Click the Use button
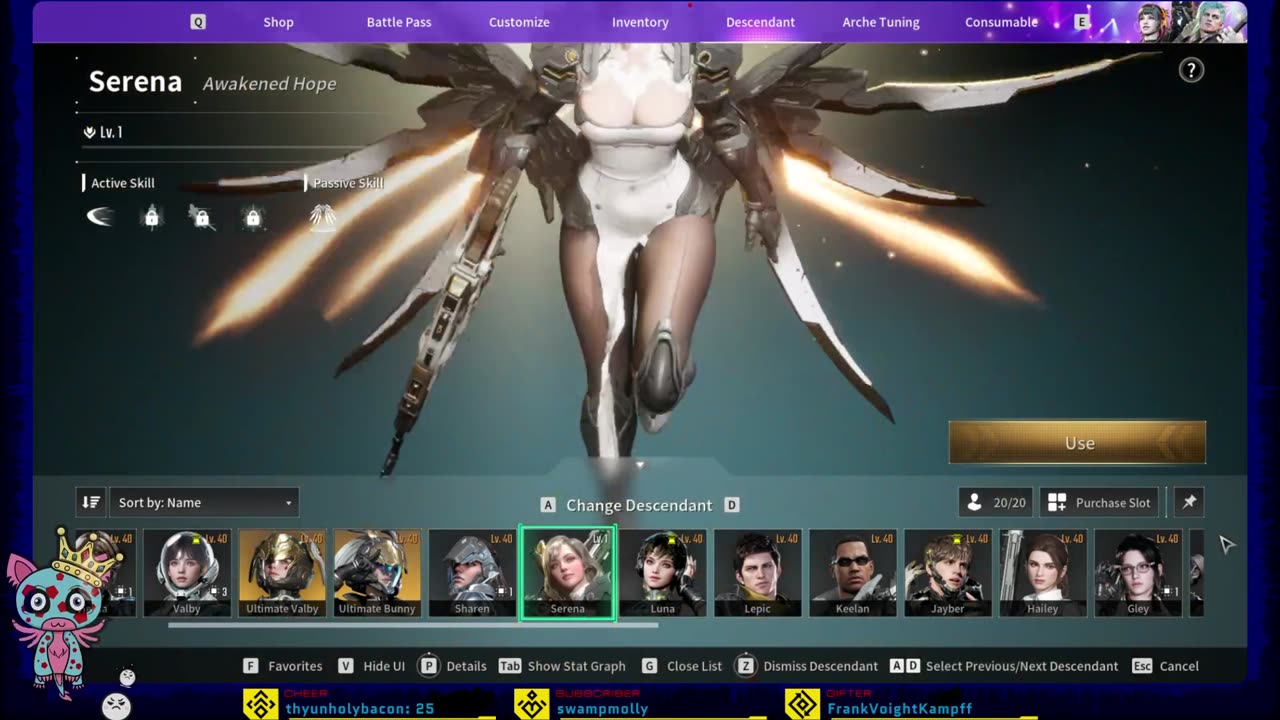Screen dimensions: 1280x720 [x=1077, y=442]
